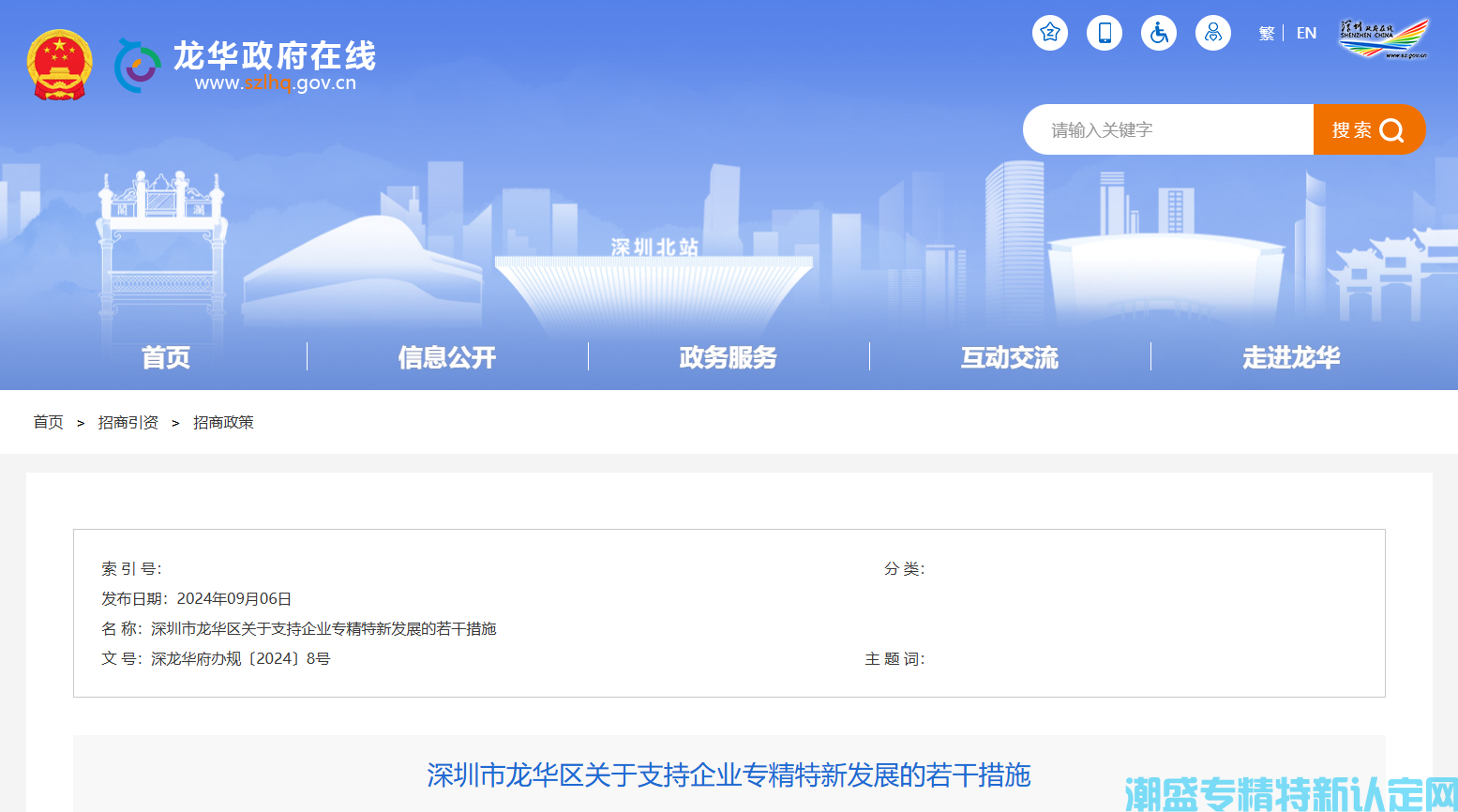This screenshot has height=812, width=1458.
Task: Click the star favorites icon
Action: (x=1050, y=33)
